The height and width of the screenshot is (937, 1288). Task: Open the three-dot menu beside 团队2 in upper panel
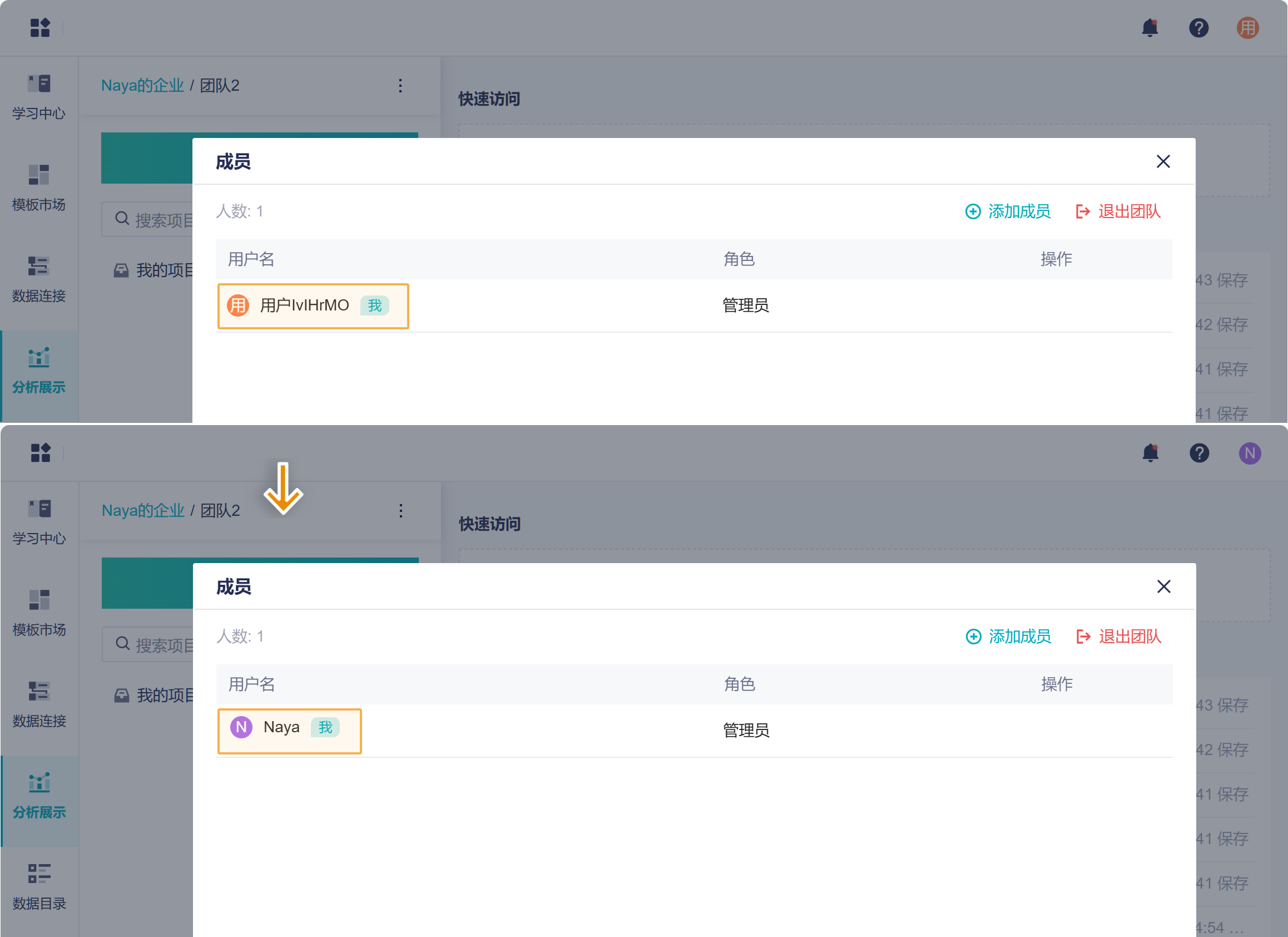(400, 85)
